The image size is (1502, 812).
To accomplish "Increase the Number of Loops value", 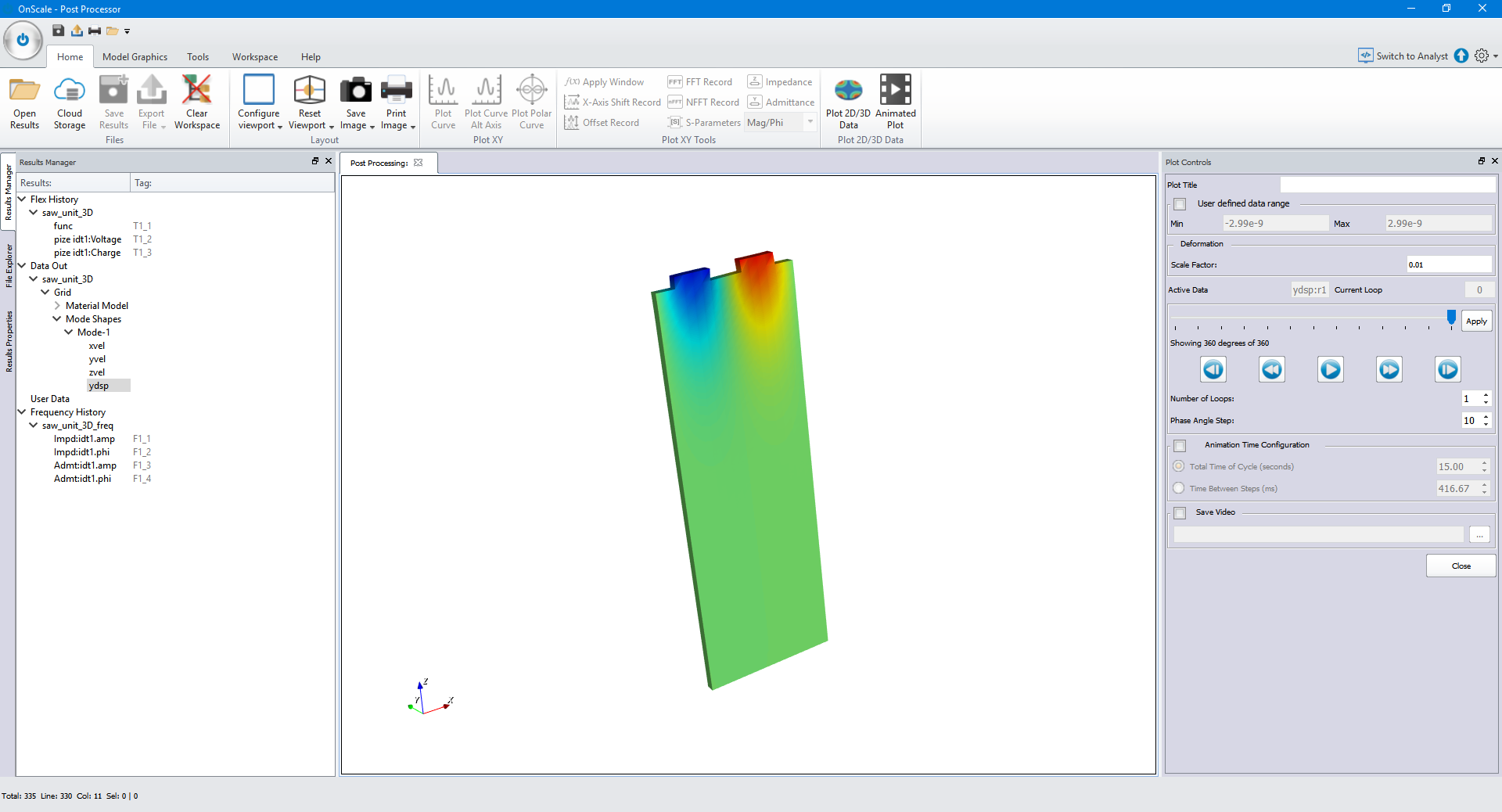I will pyautogui.click(x=1486, y=394).
